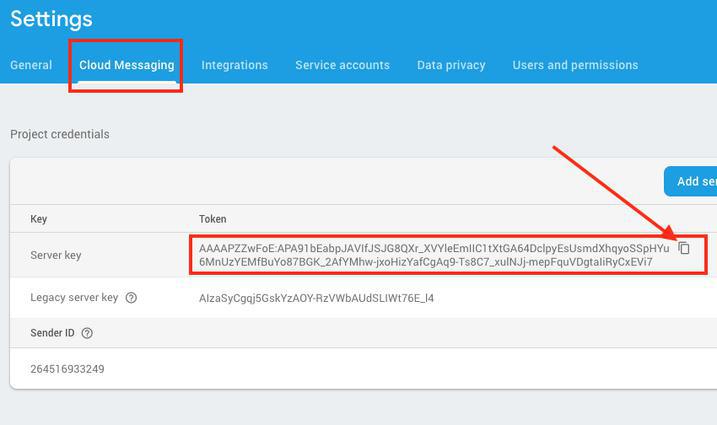Click the Server key row label
This screenshot has width=717, height=425.
tap(56, 255)
